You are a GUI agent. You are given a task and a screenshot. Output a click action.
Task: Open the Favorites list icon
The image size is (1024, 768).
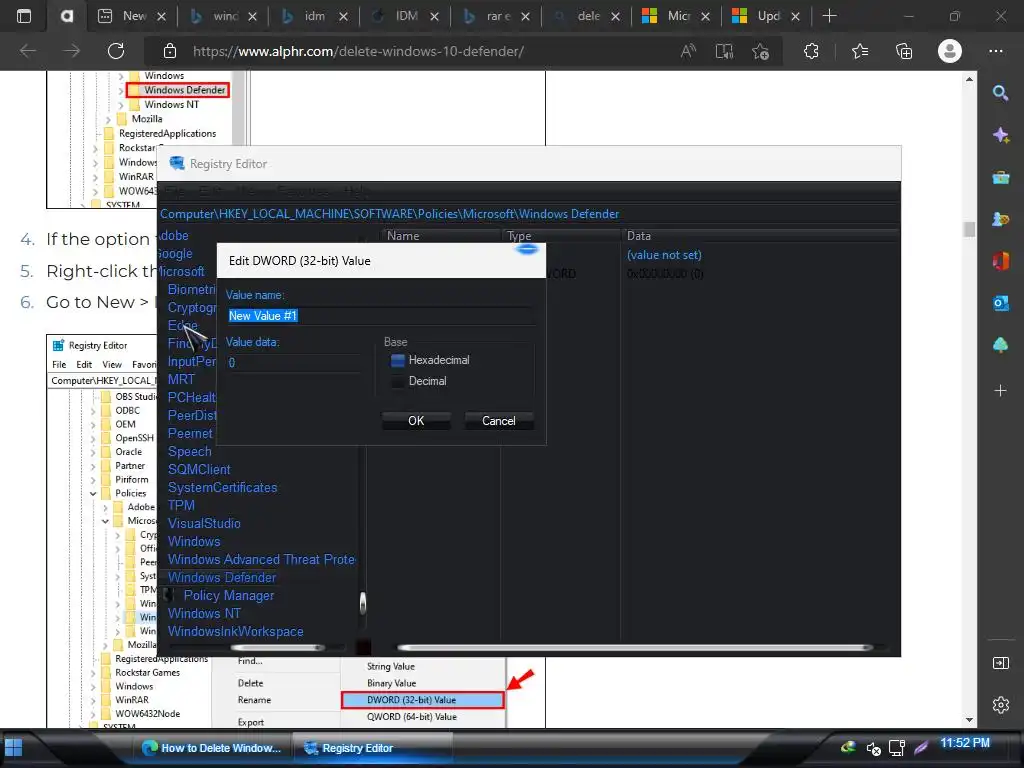click(860, 51)
